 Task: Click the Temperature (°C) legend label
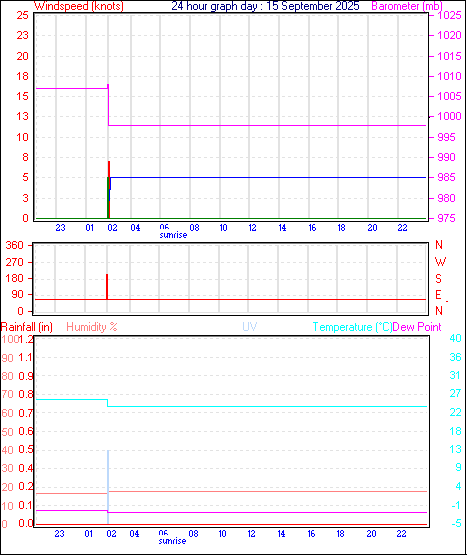pos(352,327)
